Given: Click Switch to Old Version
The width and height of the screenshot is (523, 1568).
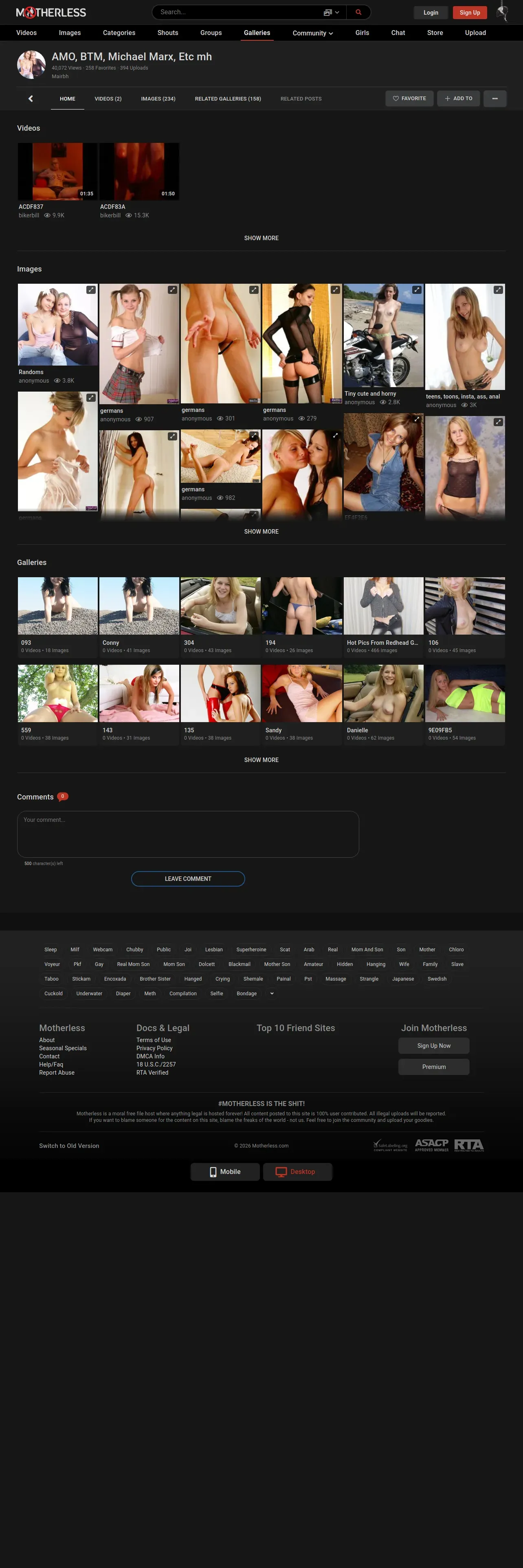Looking at the screenshot, I should tap(69, 1145).
